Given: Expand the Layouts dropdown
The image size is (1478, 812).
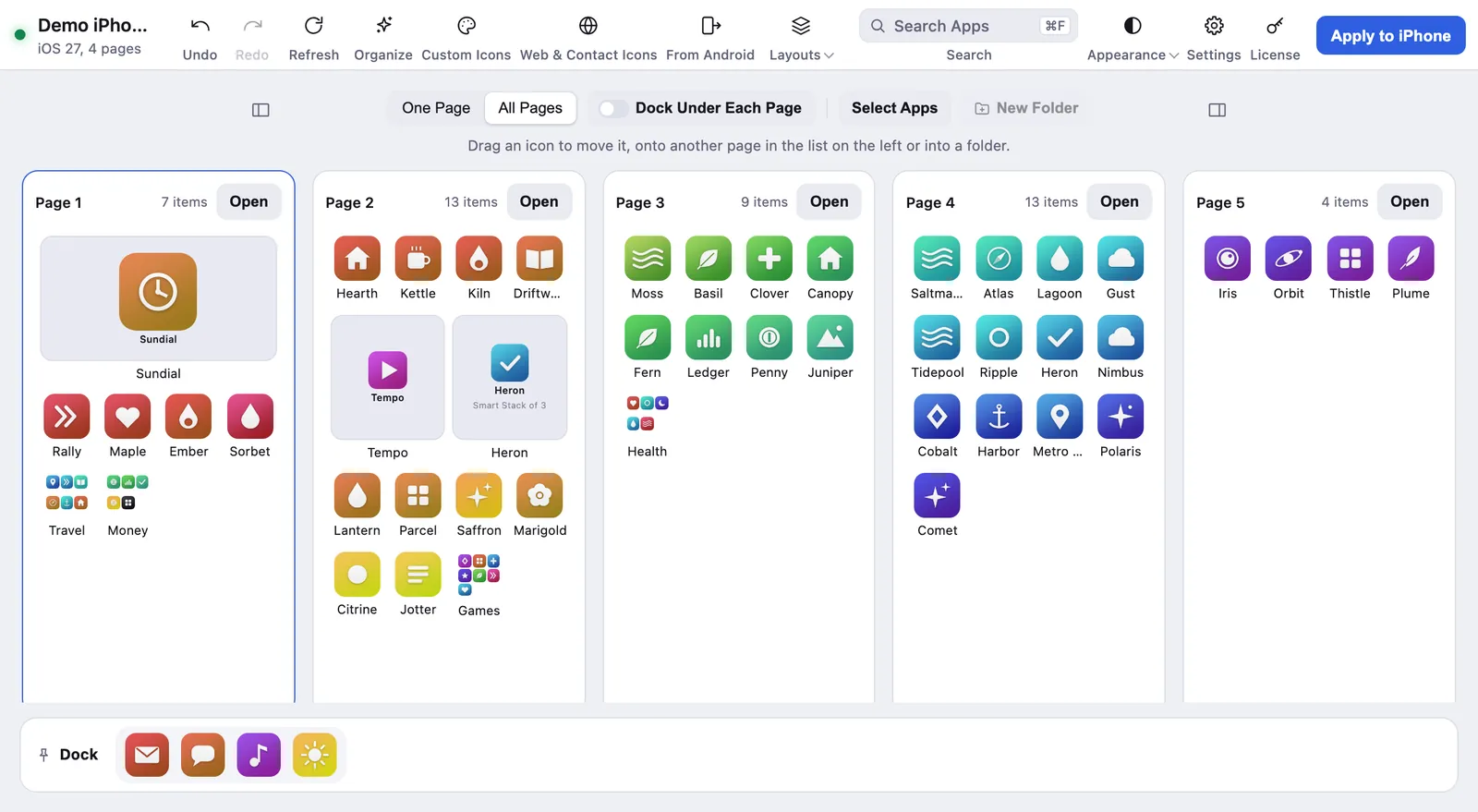Looking at the screenshot, I should [801, 37].
